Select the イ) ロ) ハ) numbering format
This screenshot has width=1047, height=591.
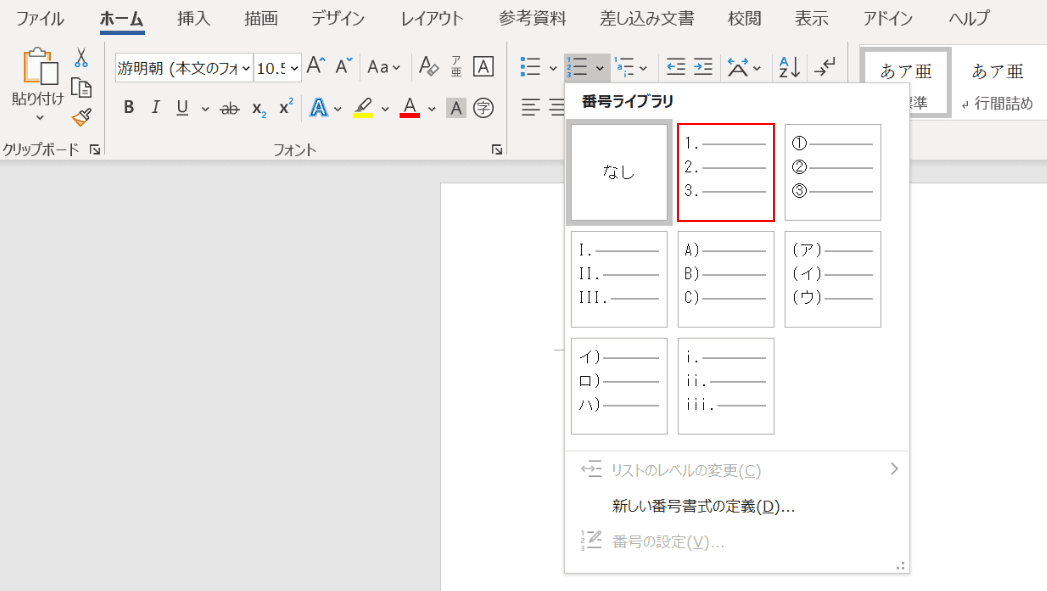pos(619,386)
